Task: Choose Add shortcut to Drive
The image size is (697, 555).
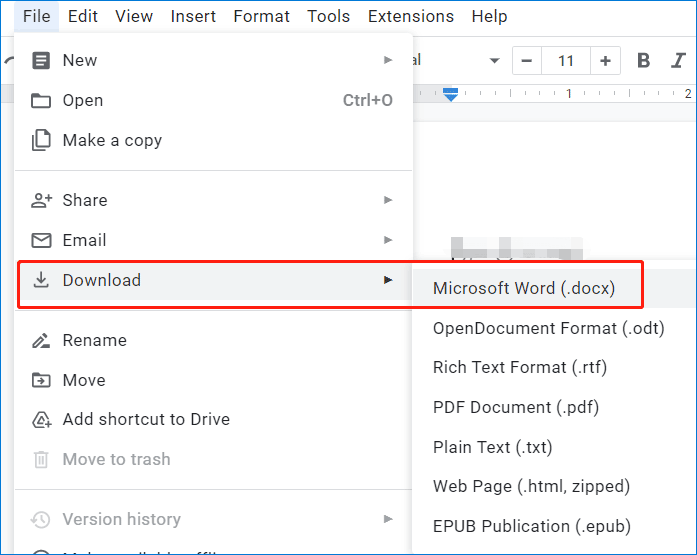Action: 213,419
